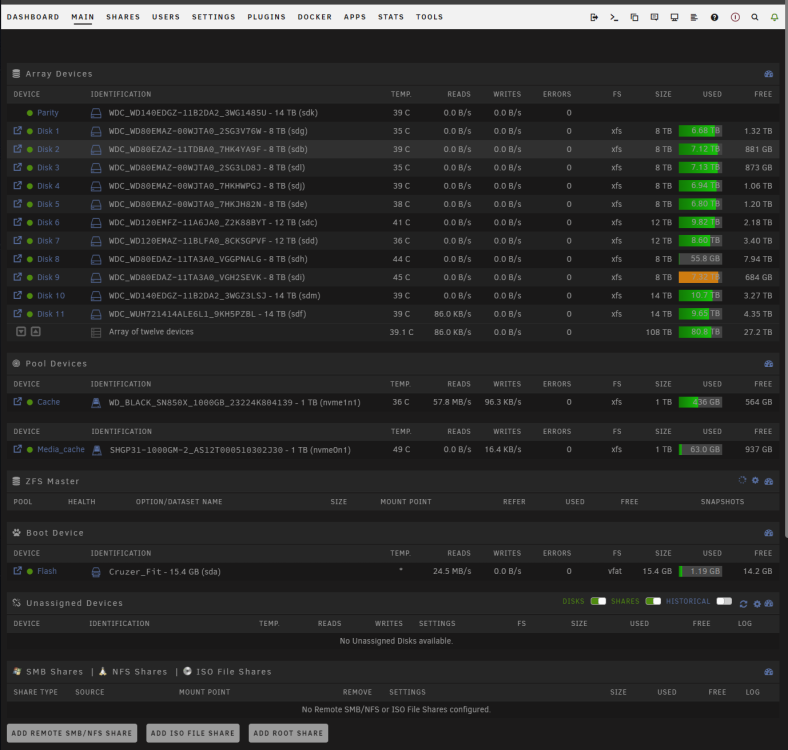This screenshot has width=788, height=750.
Task: Open the logout icon in top bar
Action: (594, 17)
